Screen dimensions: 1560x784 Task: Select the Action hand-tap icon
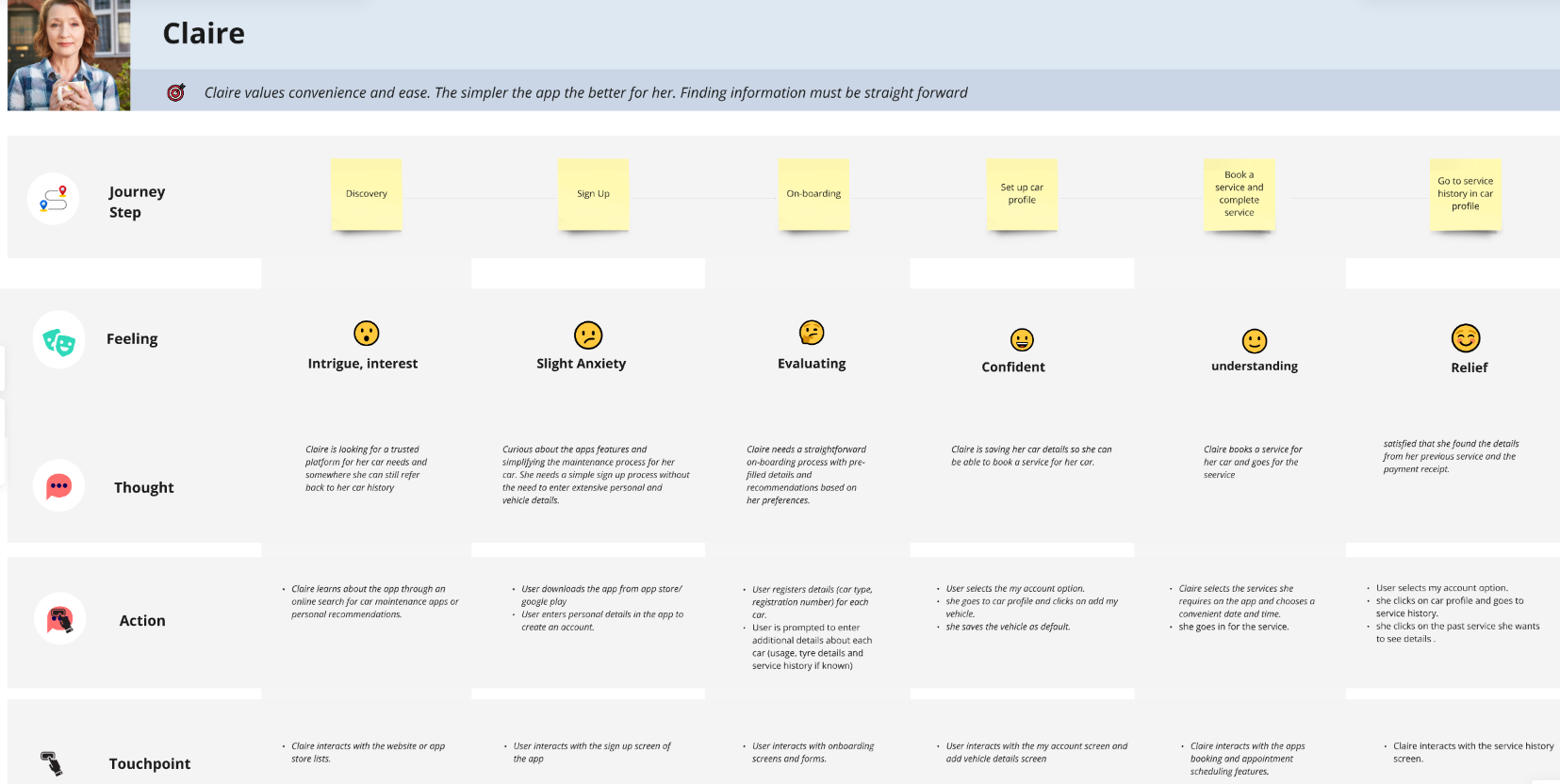tap(60, 619)
